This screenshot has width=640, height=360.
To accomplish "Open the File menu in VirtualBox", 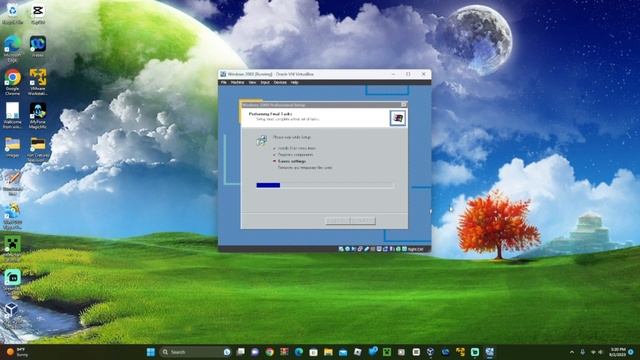I will click(224, 82).
